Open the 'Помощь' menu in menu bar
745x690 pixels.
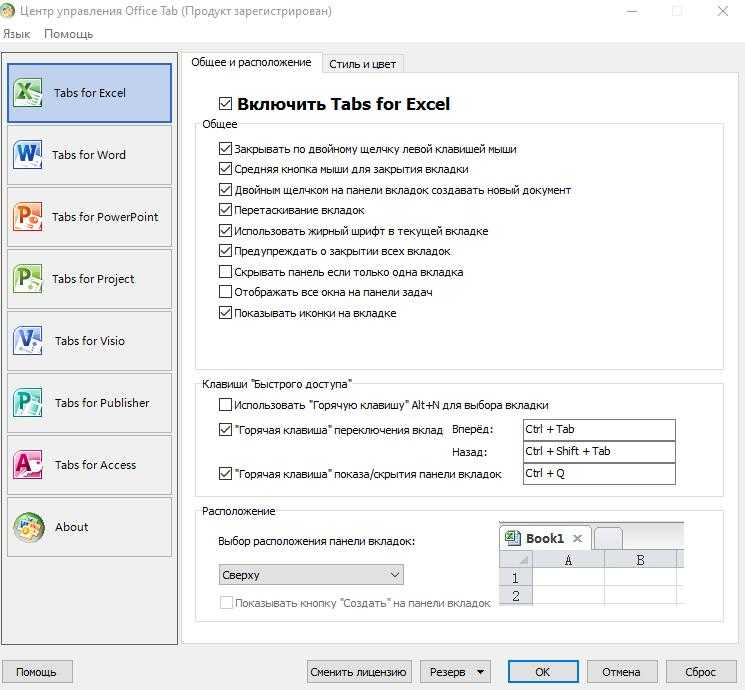tap(68, 34)
